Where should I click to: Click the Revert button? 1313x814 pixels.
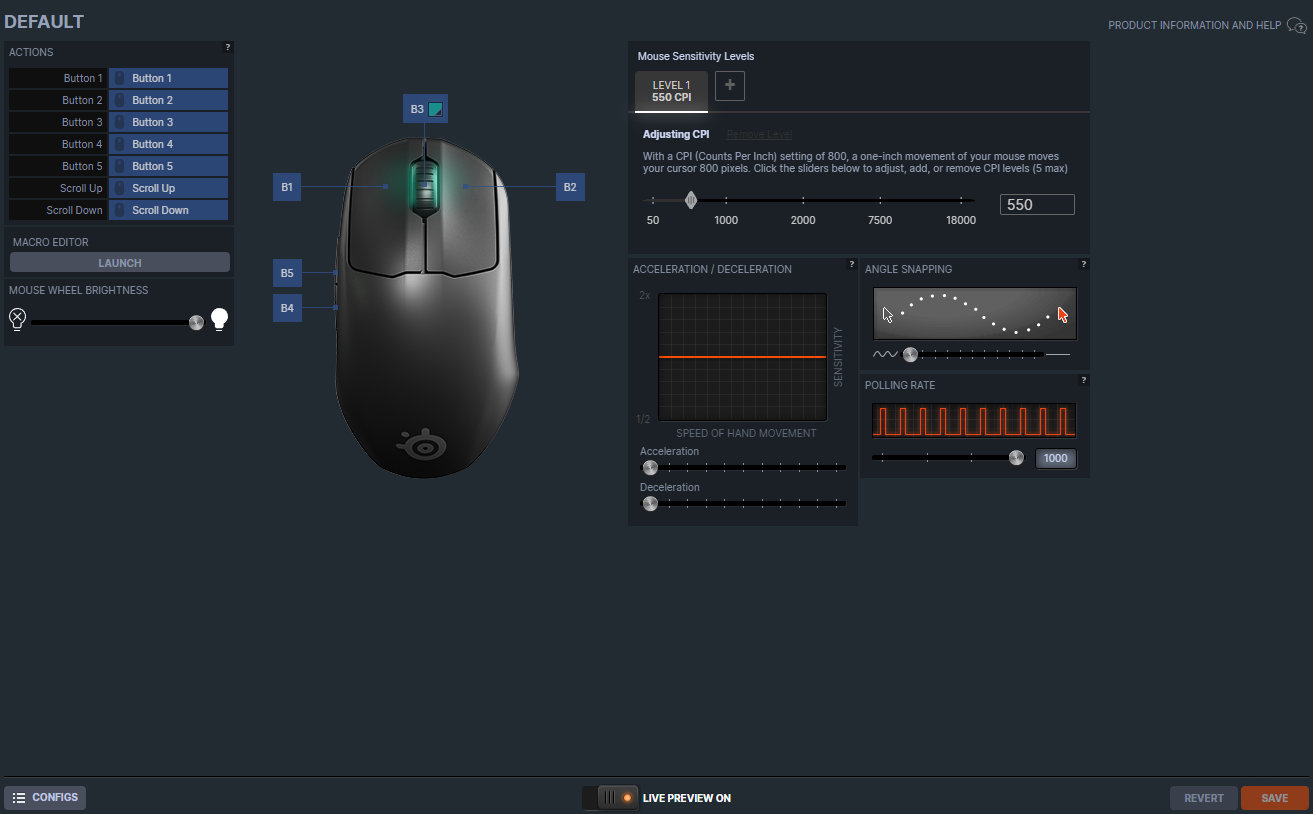coord(1204,798)
